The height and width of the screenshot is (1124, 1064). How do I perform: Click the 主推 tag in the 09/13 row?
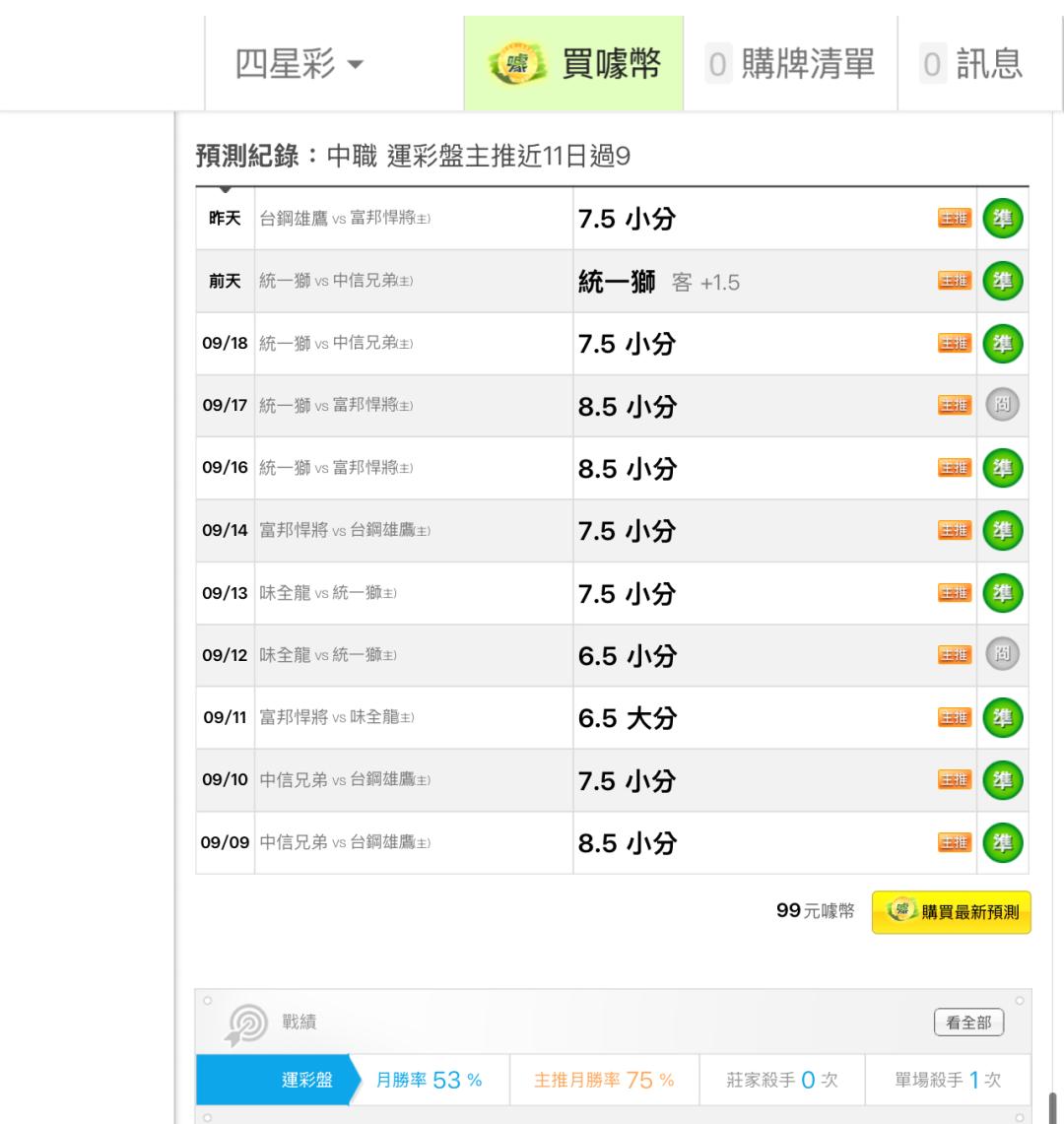tap(955, 593)
